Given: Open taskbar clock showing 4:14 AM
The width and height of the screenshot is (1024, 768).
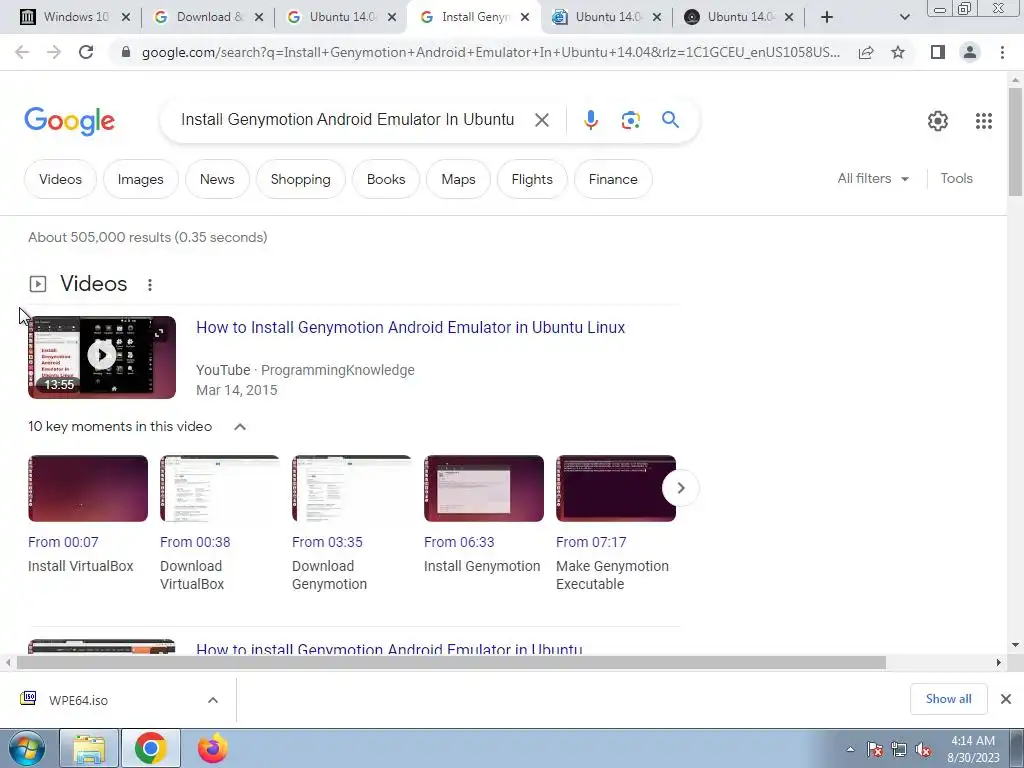Looking at the screenshot, I should click(973, 749).
